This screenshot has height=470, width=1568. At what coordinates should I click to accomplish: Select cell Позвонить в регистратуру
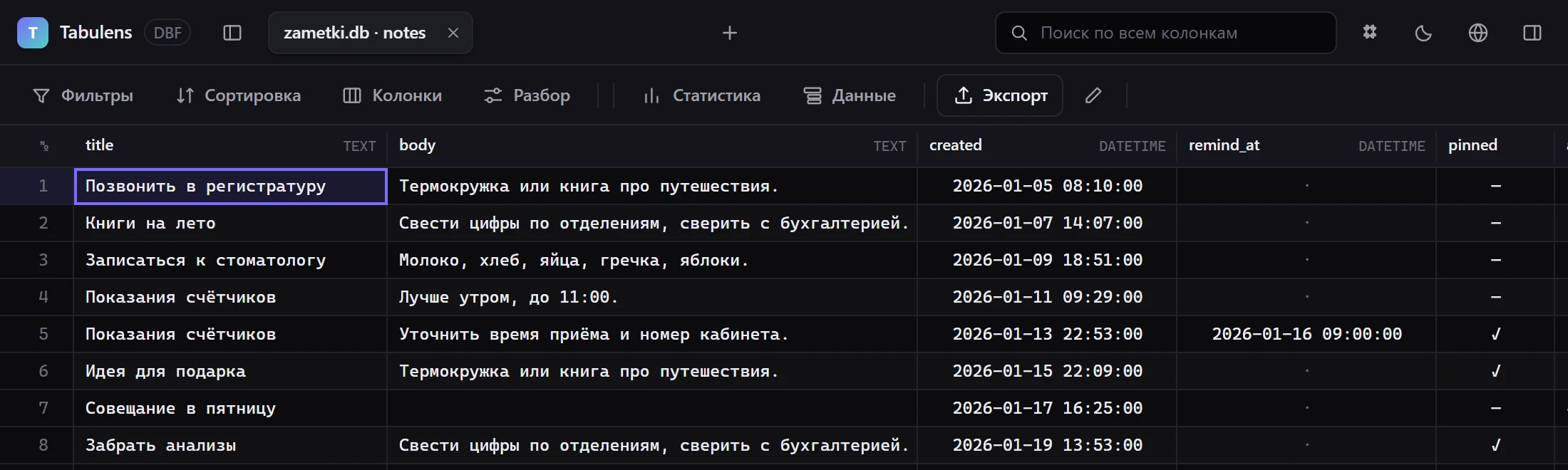[x=230, y=186]
